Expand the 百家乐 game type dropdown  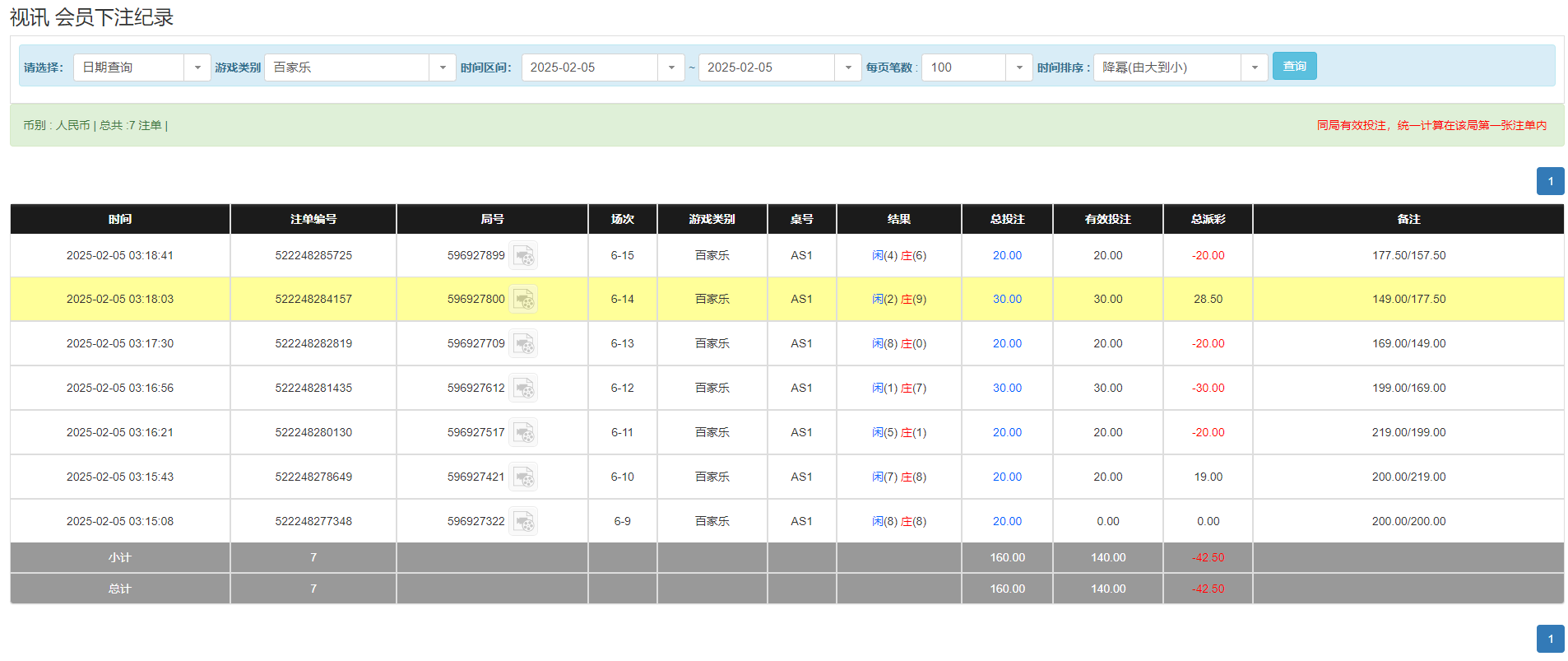[442, 67]
